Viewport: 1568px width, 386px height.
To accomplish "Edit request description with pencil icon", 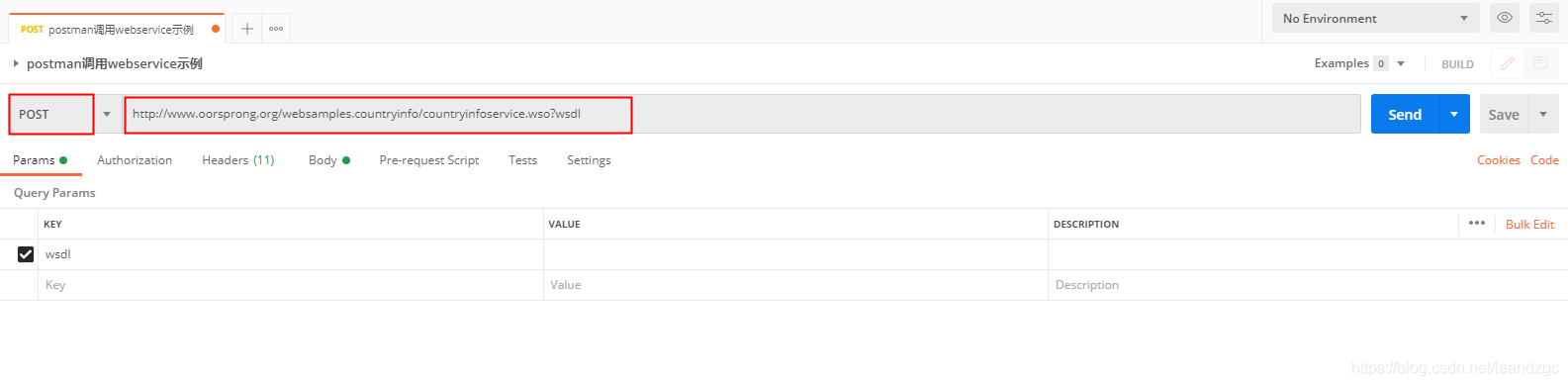I will pos(1508,63).
